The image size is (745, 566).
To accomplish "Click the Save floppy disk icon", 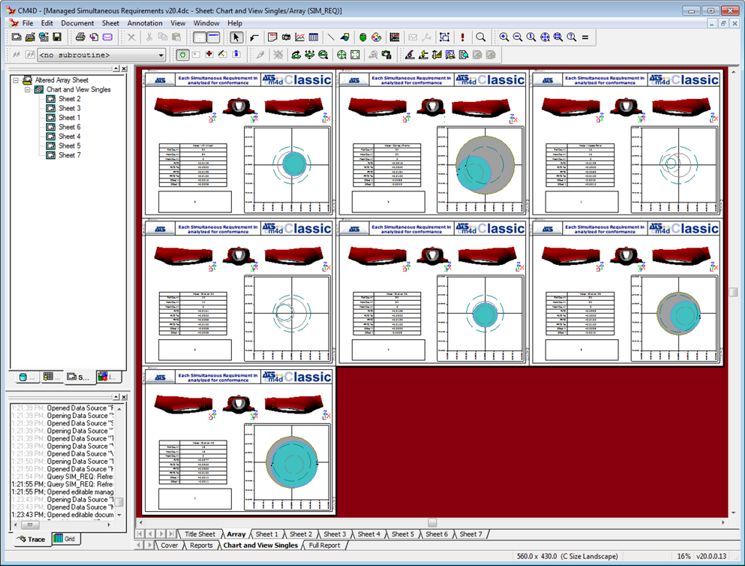I will [x=57, y=37].
